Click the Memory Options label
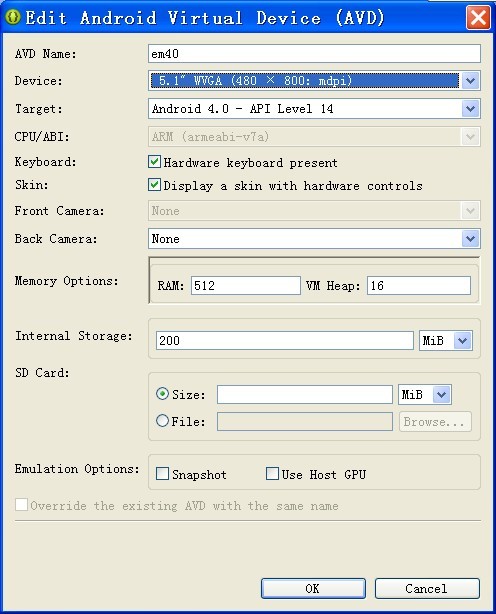 point(67,281)
